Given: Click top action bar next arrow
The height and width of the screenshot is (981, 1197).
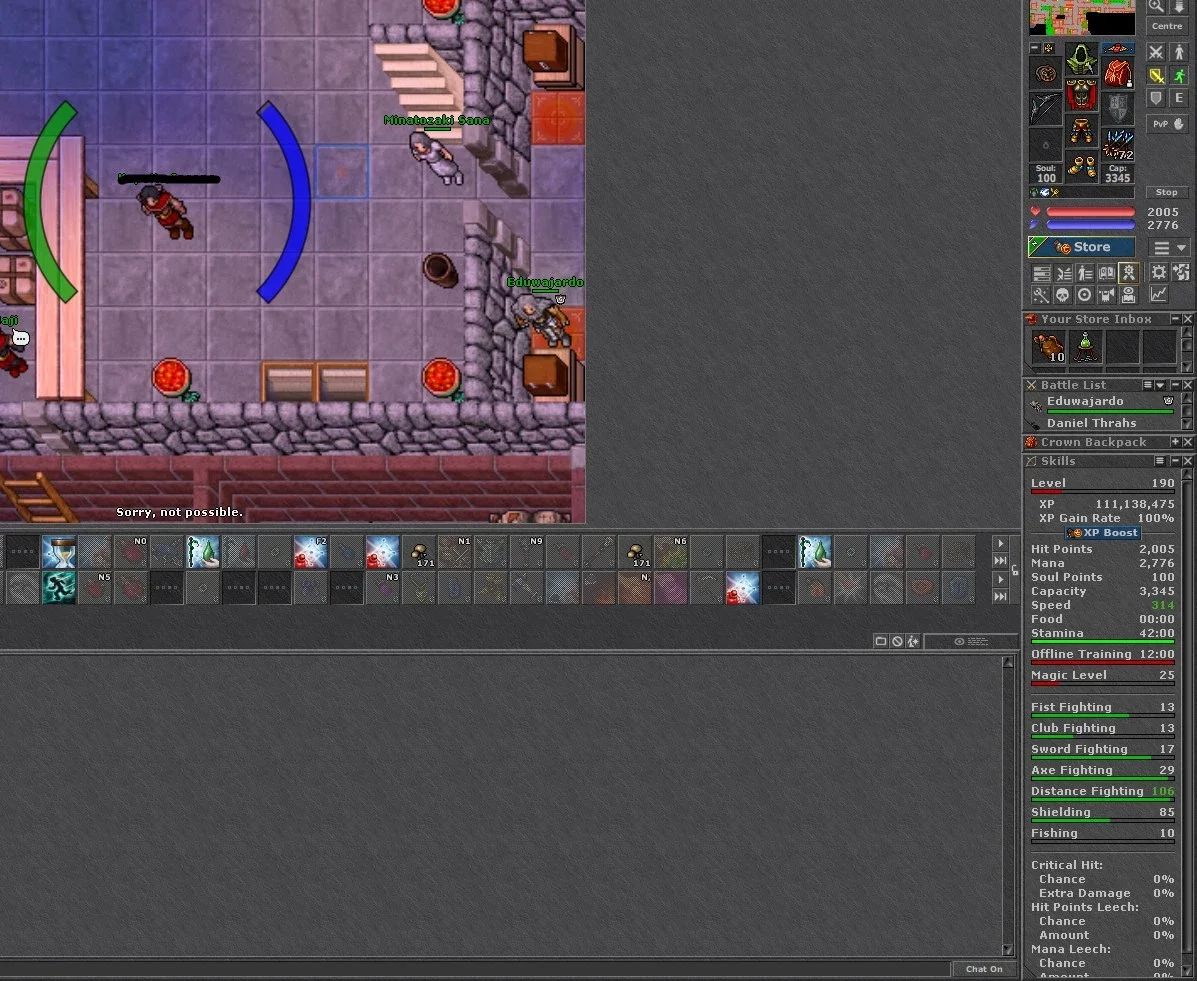Looking at the screenshot, I should pos(1000,544).
